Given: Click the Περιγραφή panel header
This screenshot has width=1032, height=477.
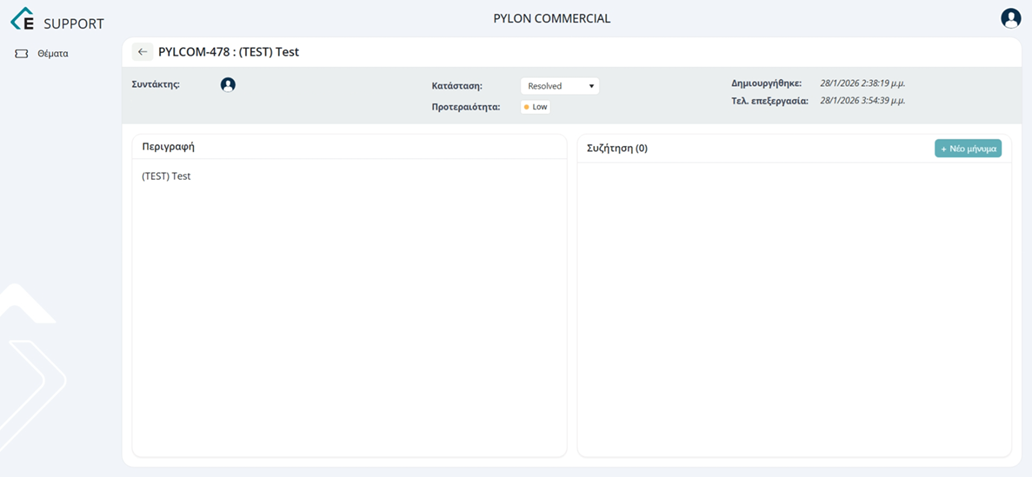Looking at the screenshot, I should [x=168, y=147].
